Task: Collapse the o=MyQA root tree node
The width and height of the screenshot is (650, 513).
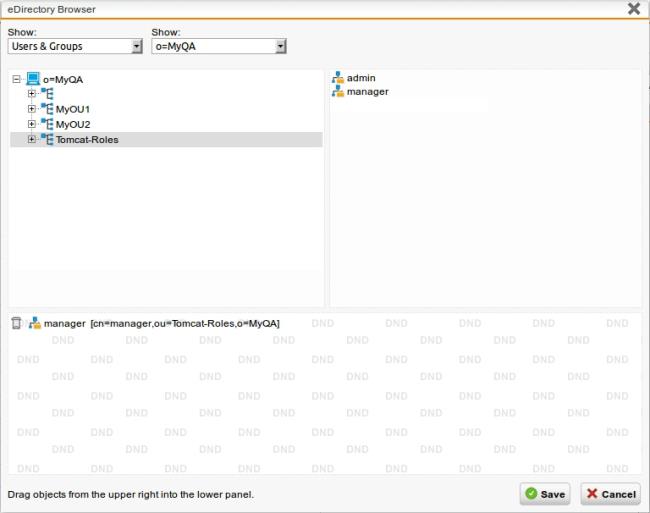Action: pyautogui.click(x=16, y=78)
